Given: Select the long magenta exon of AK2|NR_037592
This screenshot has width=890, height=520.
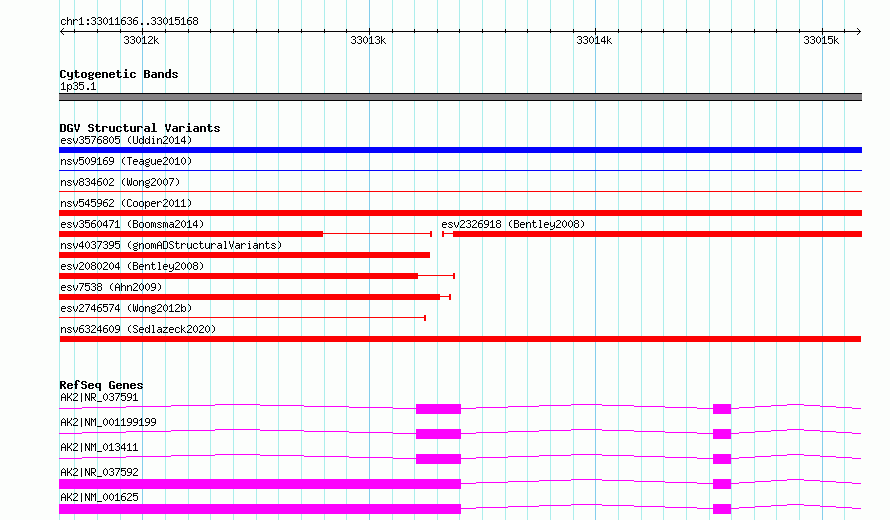Looking at the screenshot, I should point(260,484).
